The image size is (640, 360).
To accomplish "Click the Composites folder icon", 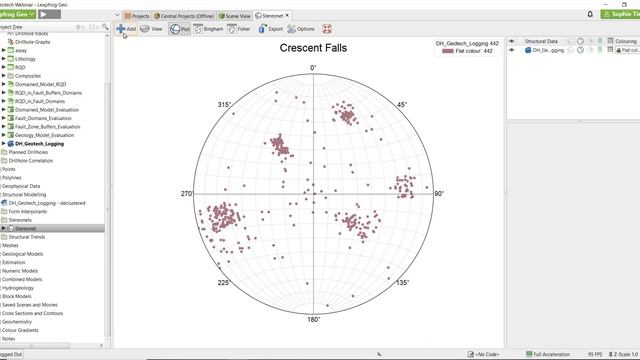I will pyautogui.click(x=11, y=76).
